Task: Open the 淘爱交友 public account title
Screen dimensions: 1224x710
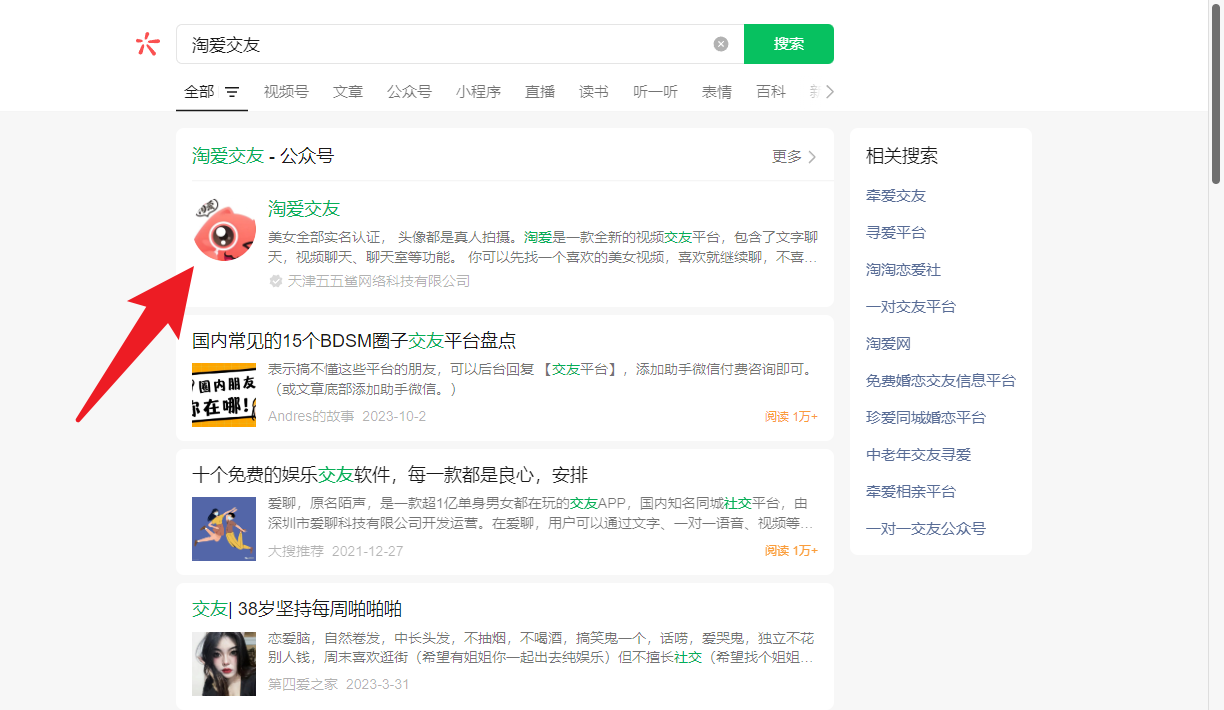Action: pos(304,209)
